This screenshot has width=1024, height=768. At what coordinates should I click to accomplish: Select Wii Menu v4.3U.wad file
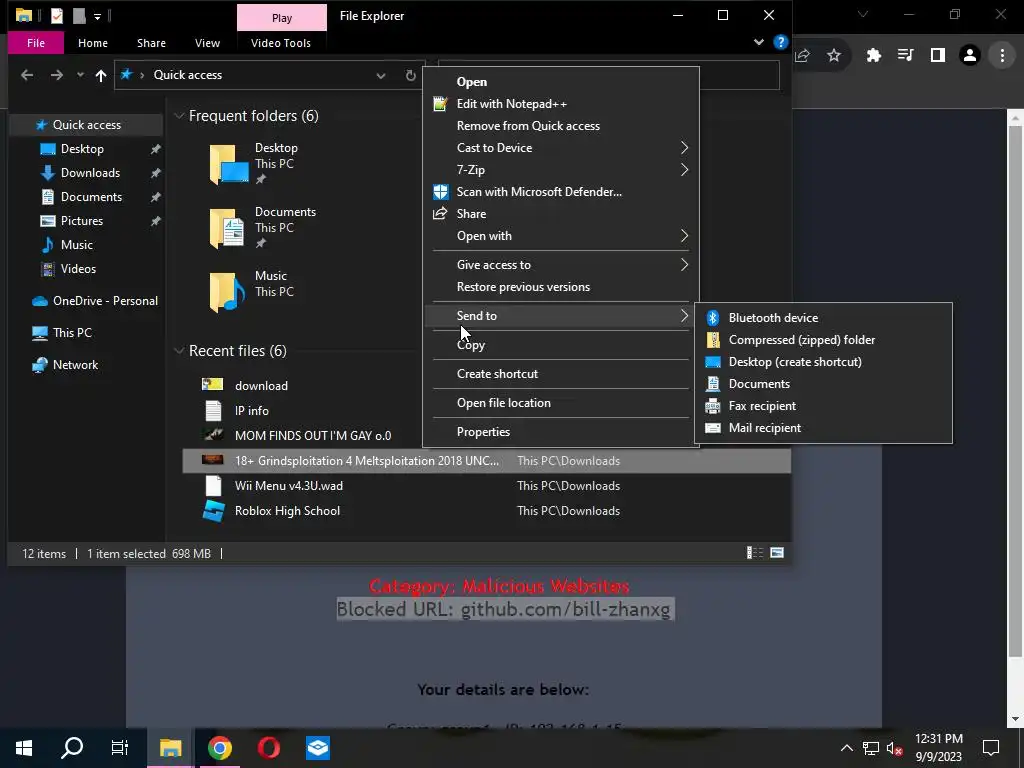[x=487, y=486]
